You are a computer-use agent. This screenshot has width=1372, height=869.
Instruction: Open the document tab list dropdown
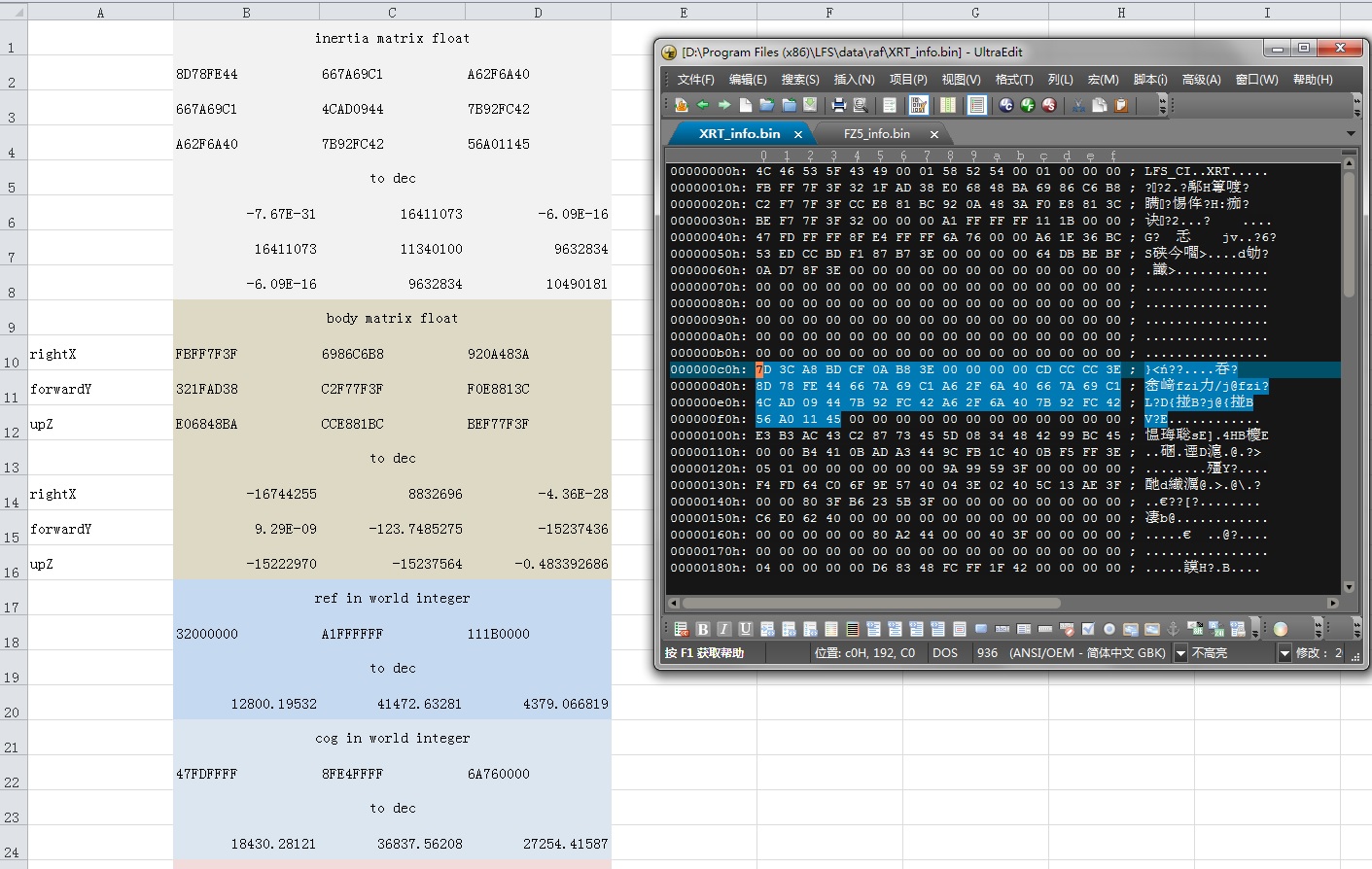pos(1351,133)
